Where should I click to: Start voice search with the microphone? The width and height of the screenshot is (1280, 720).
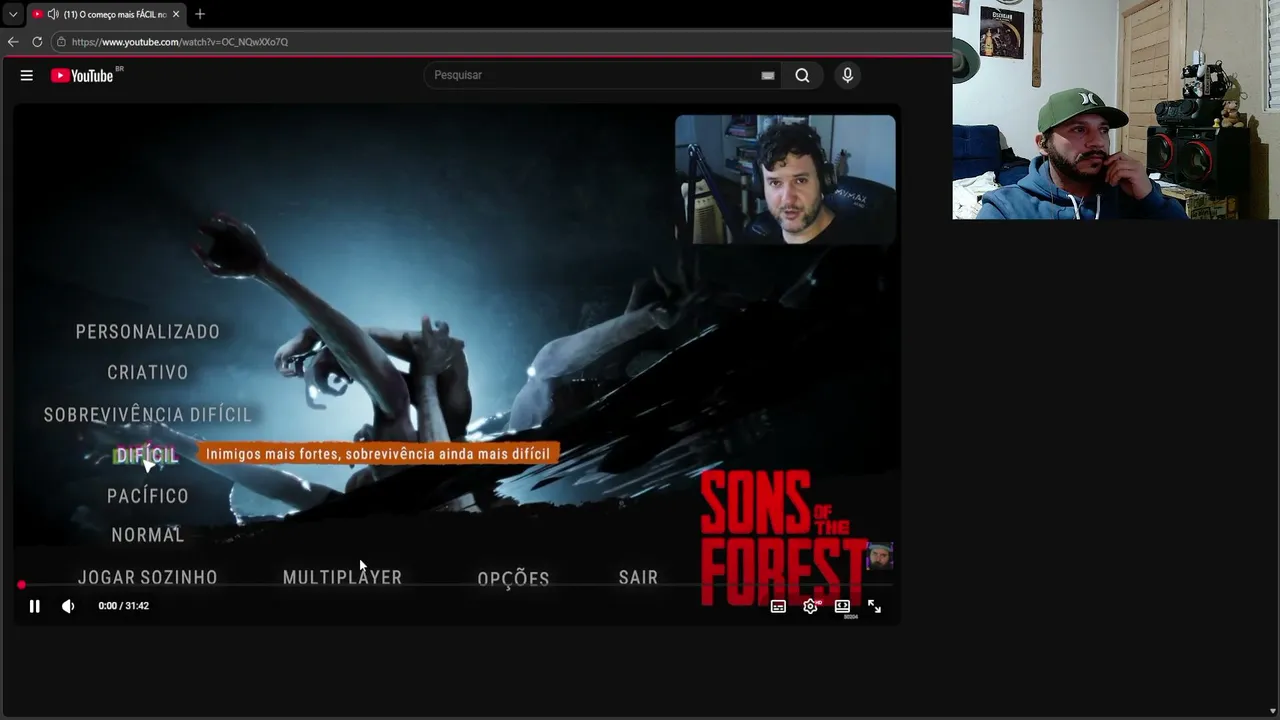tap(847, 75)
